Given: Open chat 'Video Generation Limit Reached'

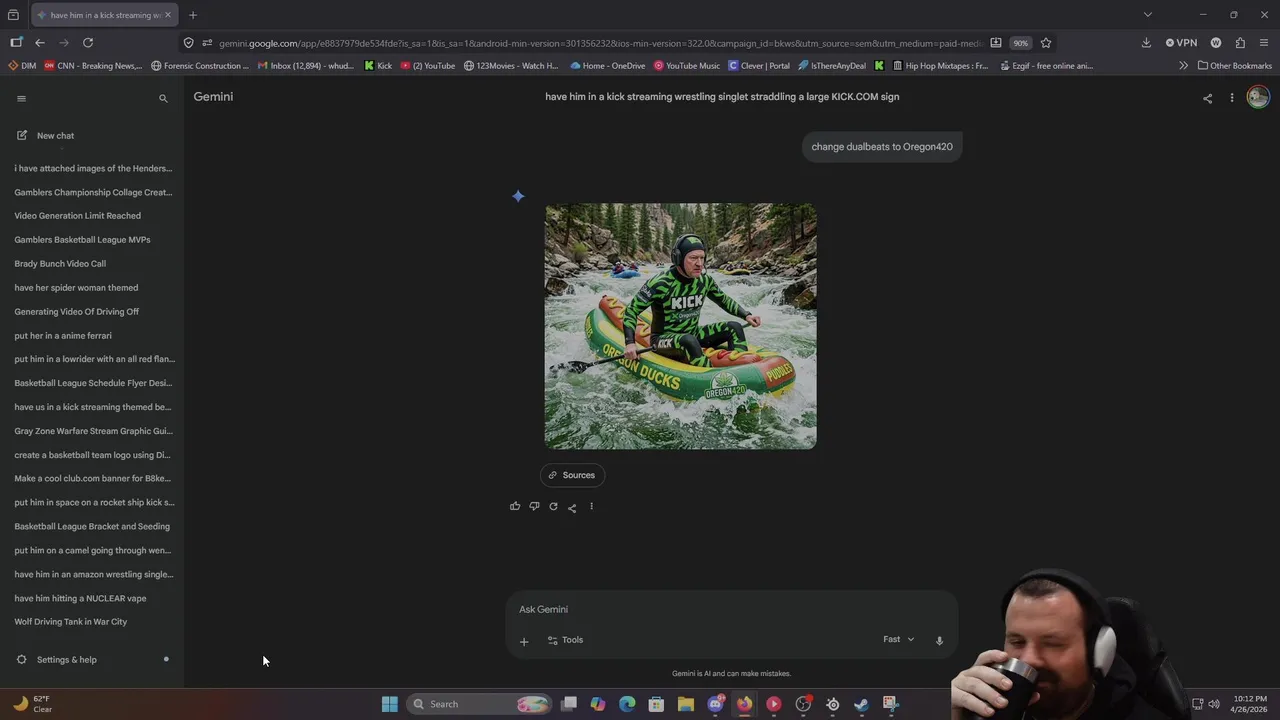Looking at the screenshot, I should (77, 216).
